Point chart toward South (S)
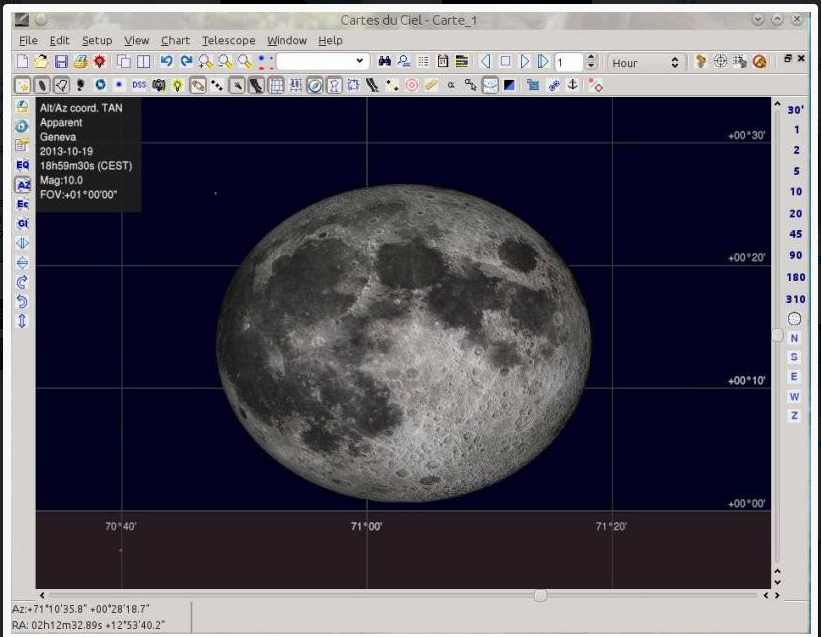This screenshot has height=637, width=821. click(794, 357)
